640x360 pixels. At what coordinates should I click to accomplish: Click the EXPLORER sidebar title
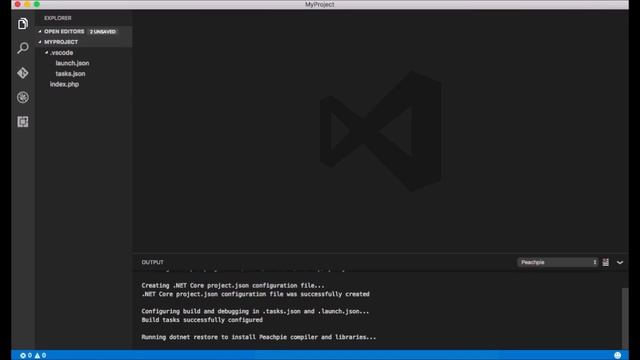click(58, 18)
